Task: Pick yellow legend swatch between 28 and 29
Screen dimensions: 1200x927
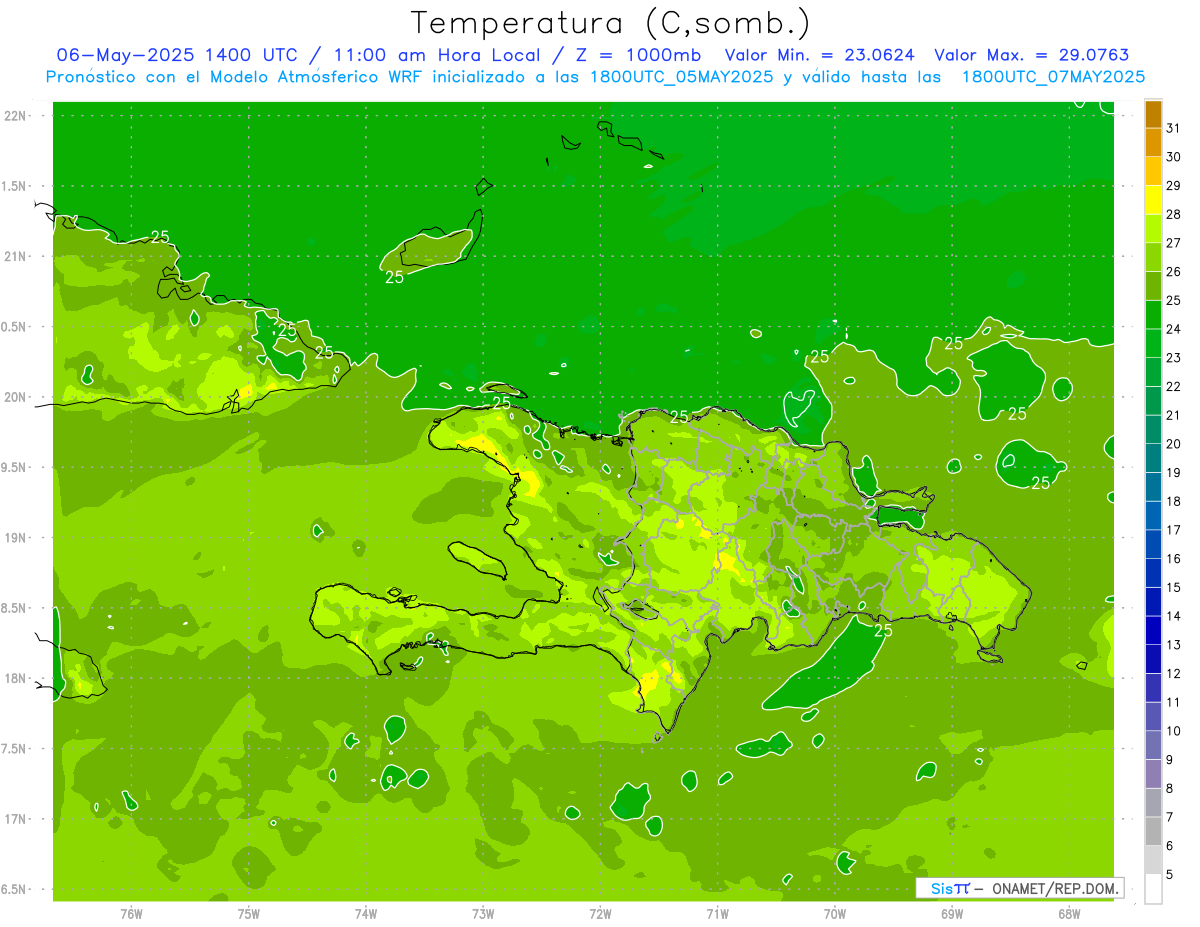Action: pos(1153,200)
